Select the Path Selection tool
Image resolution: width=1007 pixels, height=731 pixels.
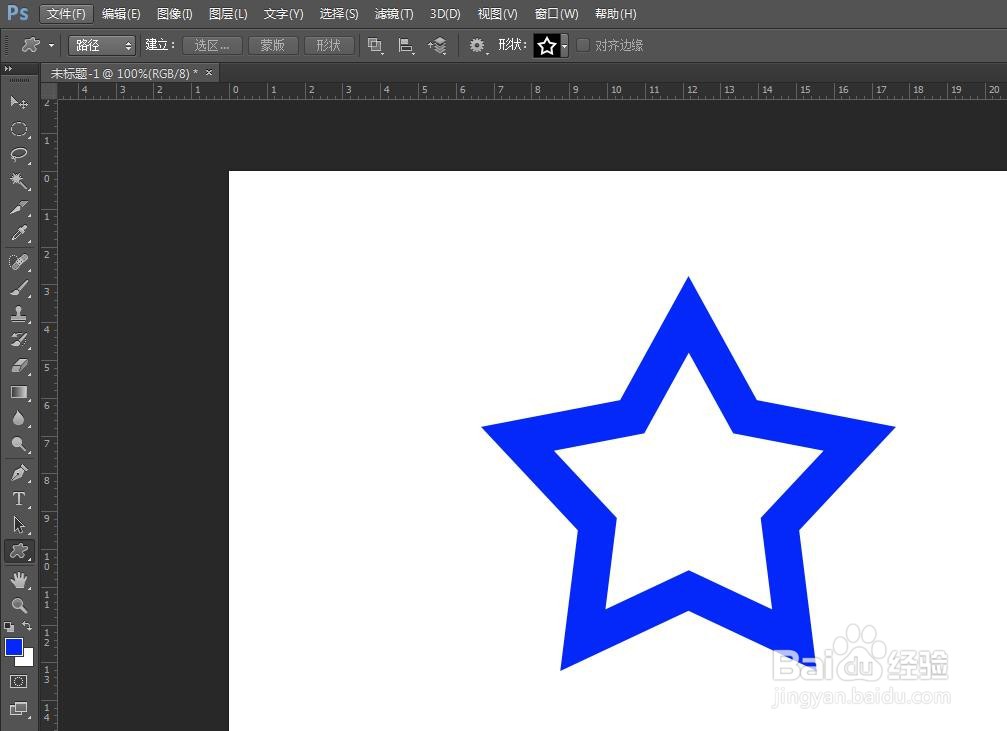point(19,525)
